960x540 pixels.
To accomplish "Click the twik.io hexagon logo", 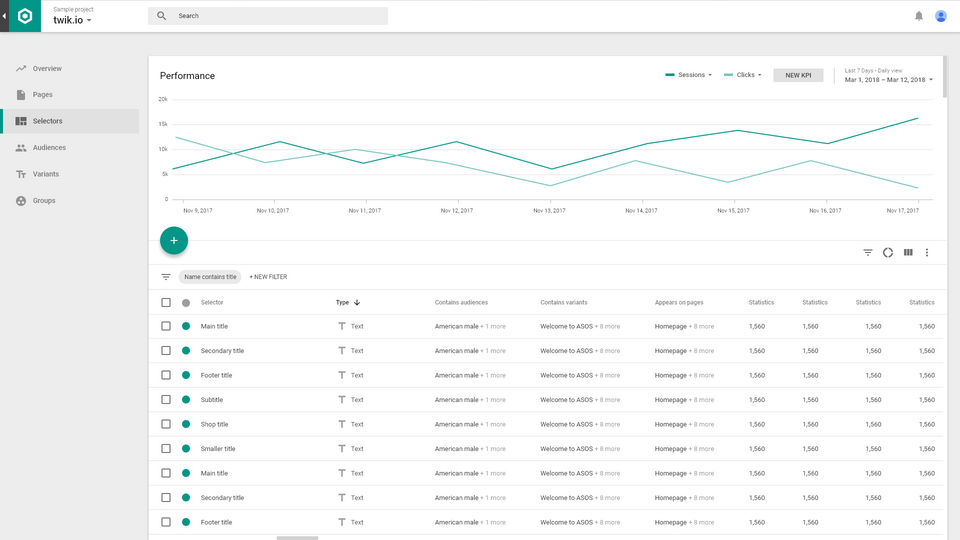I will [x=25, y=16].
